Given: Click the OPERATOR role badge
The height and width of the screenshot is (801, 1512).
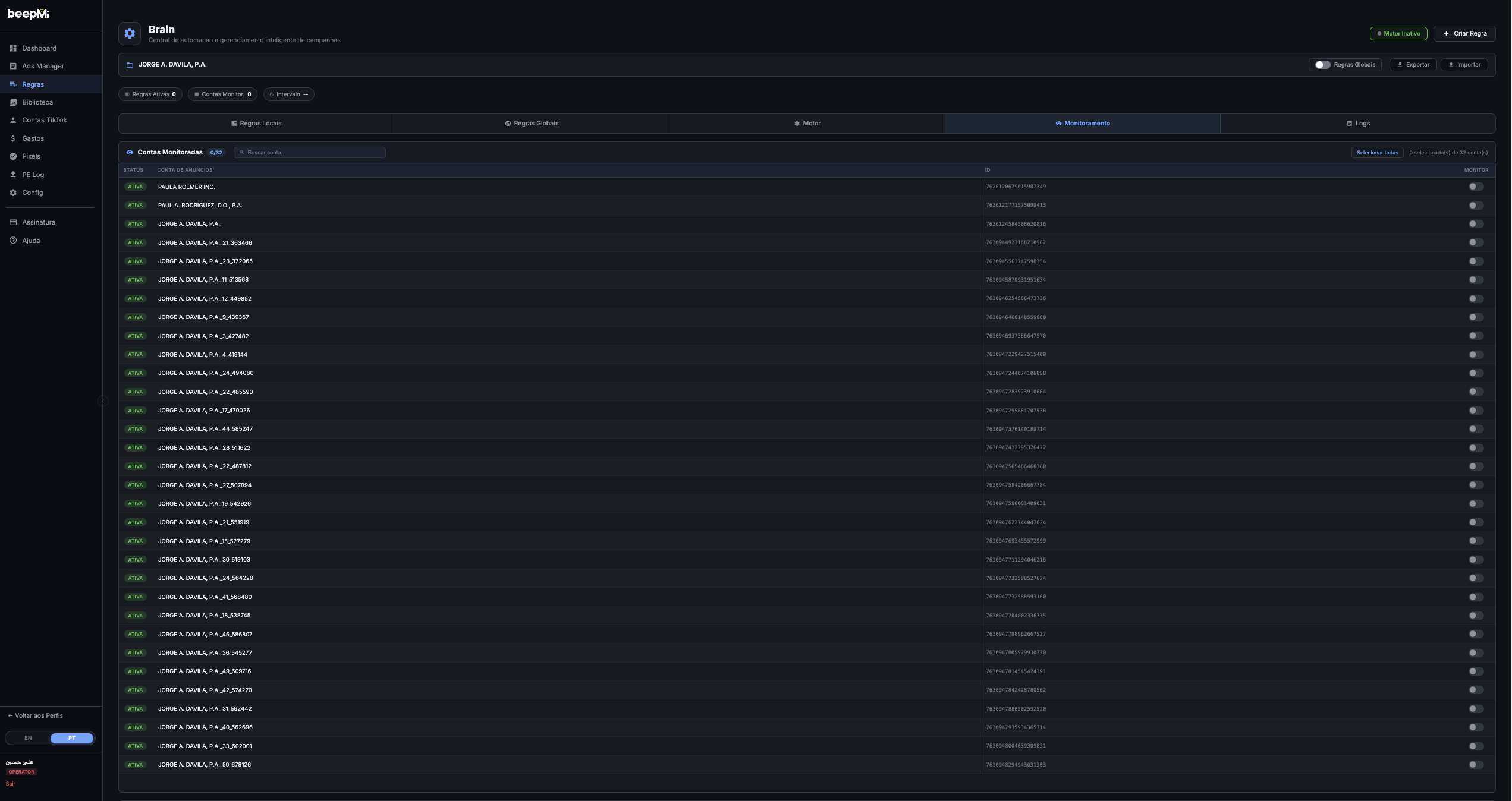Looking at the screenshot, I should coord(21,772).
